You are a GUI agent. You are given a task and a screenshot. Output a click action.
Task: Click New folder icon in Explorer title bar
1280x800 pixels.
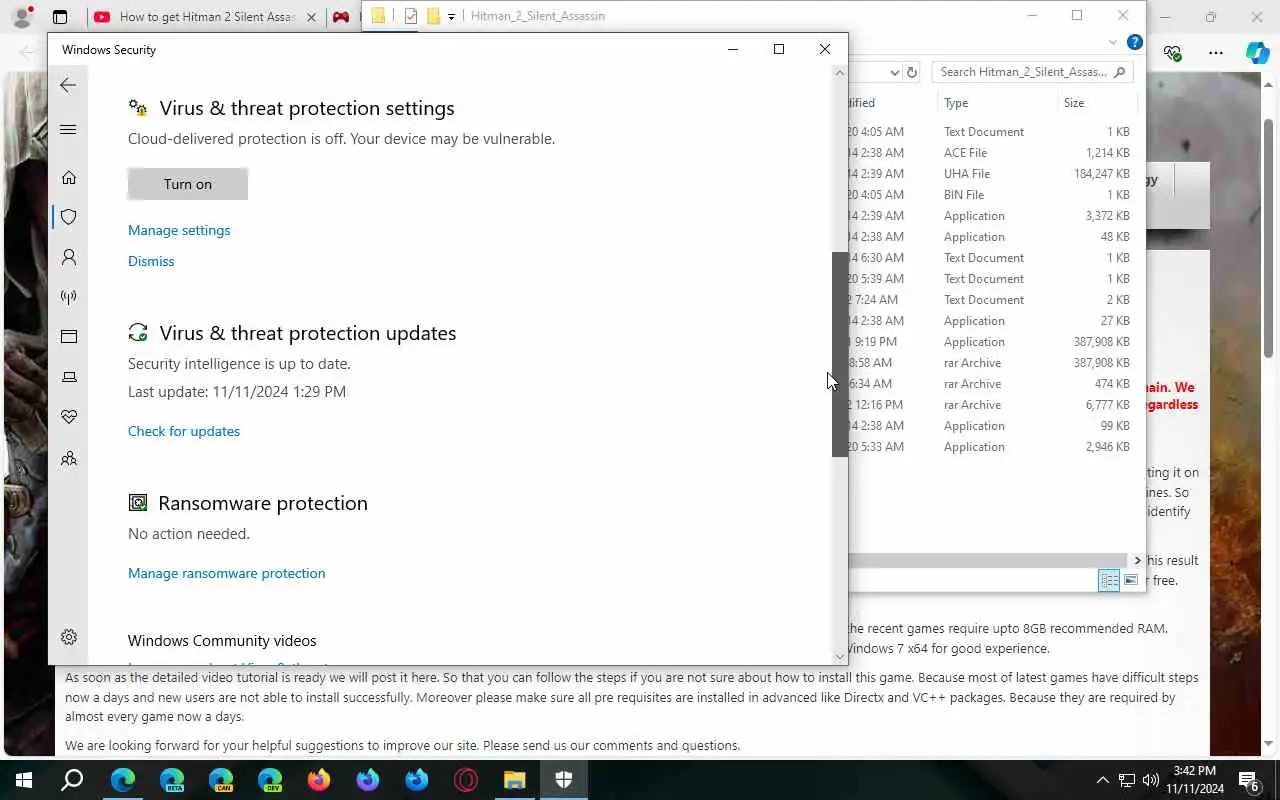pyautogui.click(x=433, y=16)
